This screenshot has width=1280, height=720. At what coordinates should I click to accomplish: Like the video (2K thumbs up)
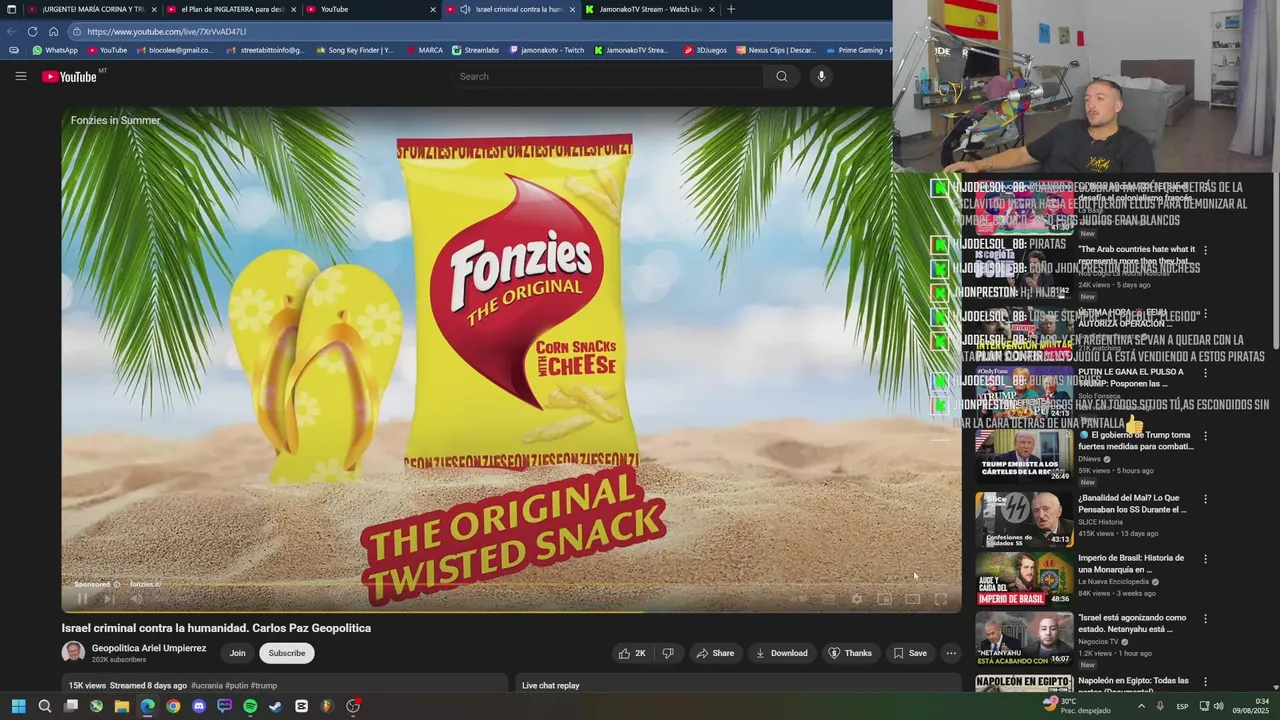(x=632, y=653)
